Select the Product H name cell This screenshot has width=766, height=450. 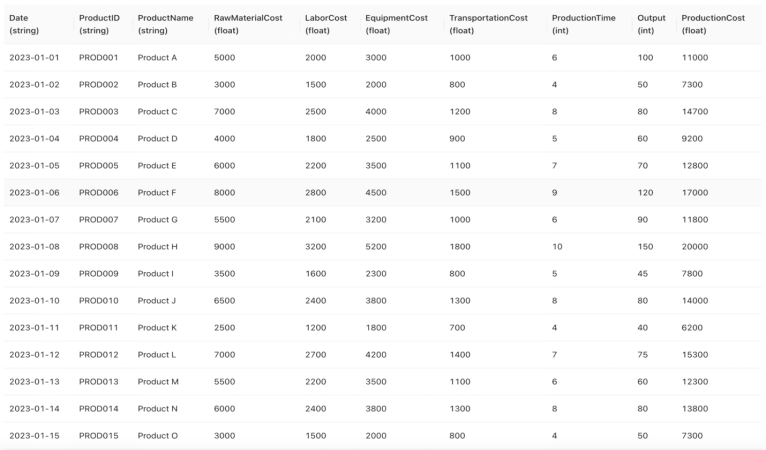pyautogui.click(x=157, y=247)
